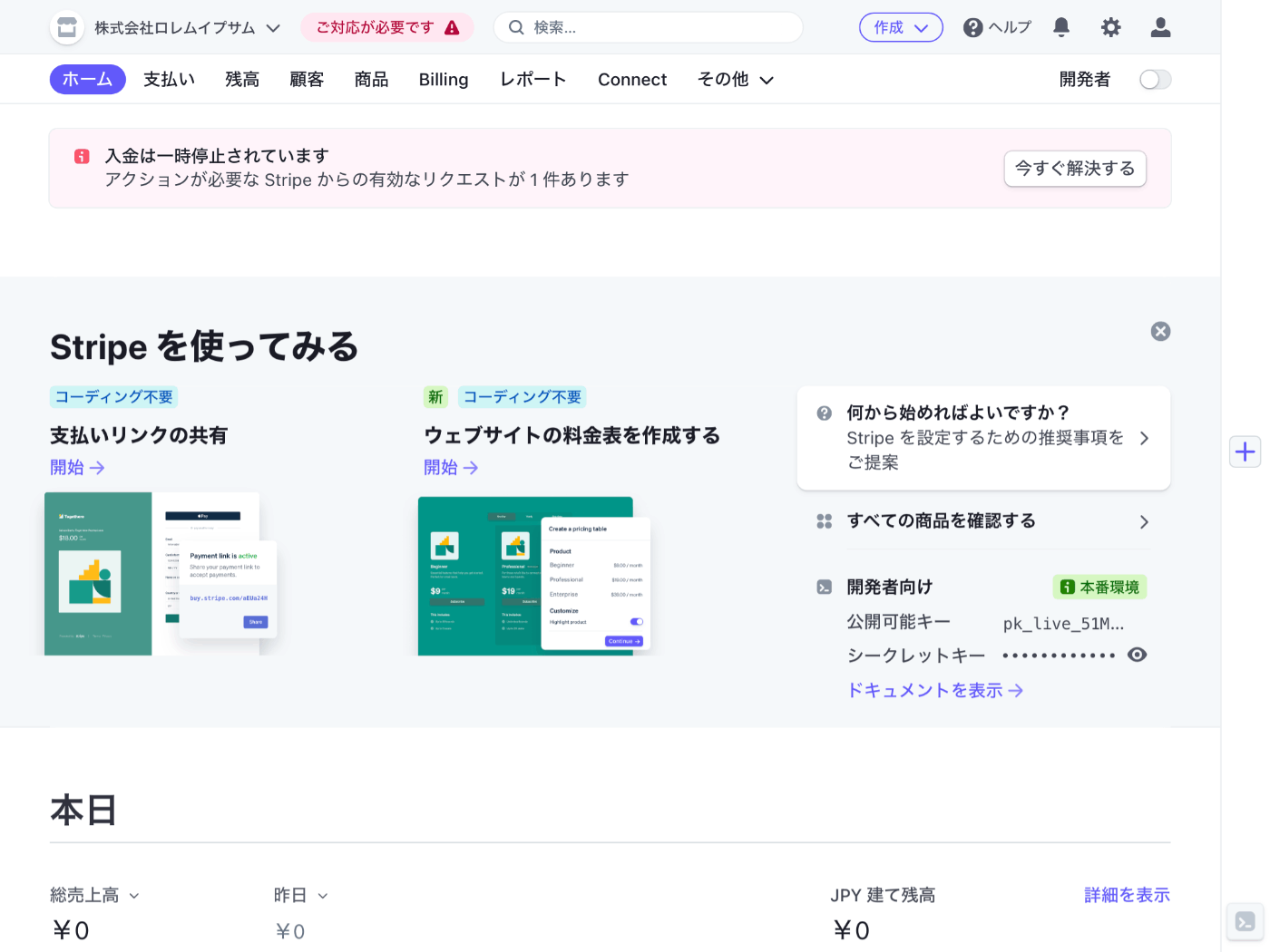Reveal the secret key with eye icon
The height and width of the screenshot is (952, 1270).
[1137, 655]
